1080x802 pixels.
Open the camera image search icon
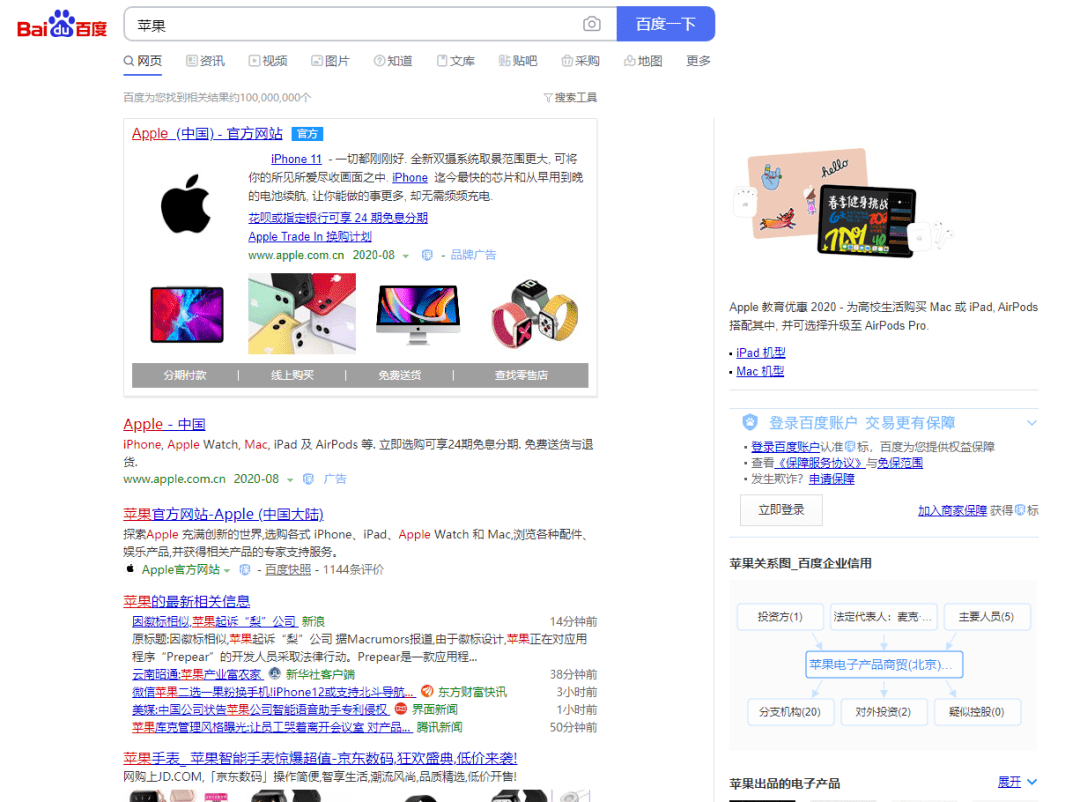591,24
